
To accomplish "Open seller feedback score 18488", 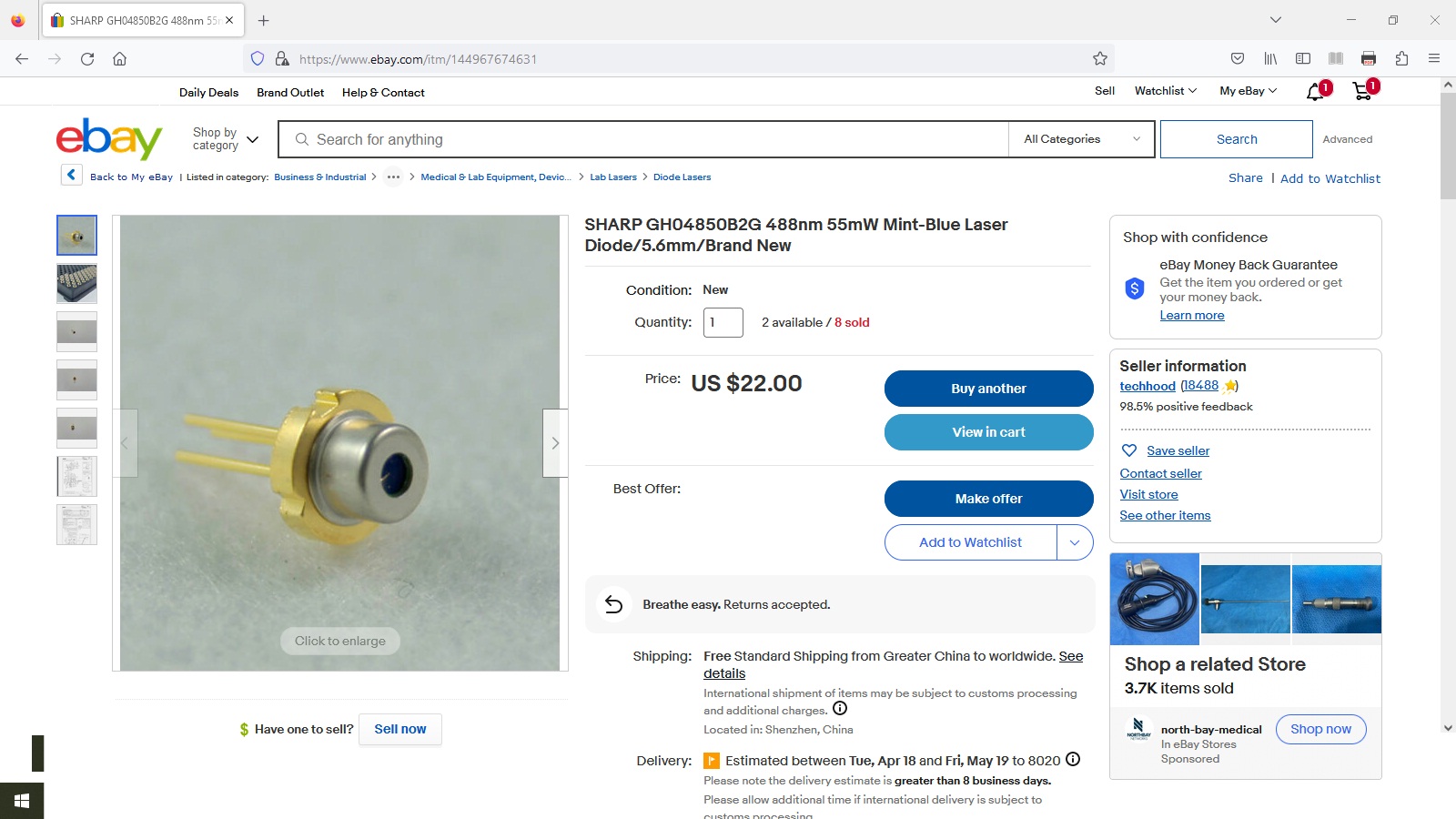I will [x=1201, y=386].
